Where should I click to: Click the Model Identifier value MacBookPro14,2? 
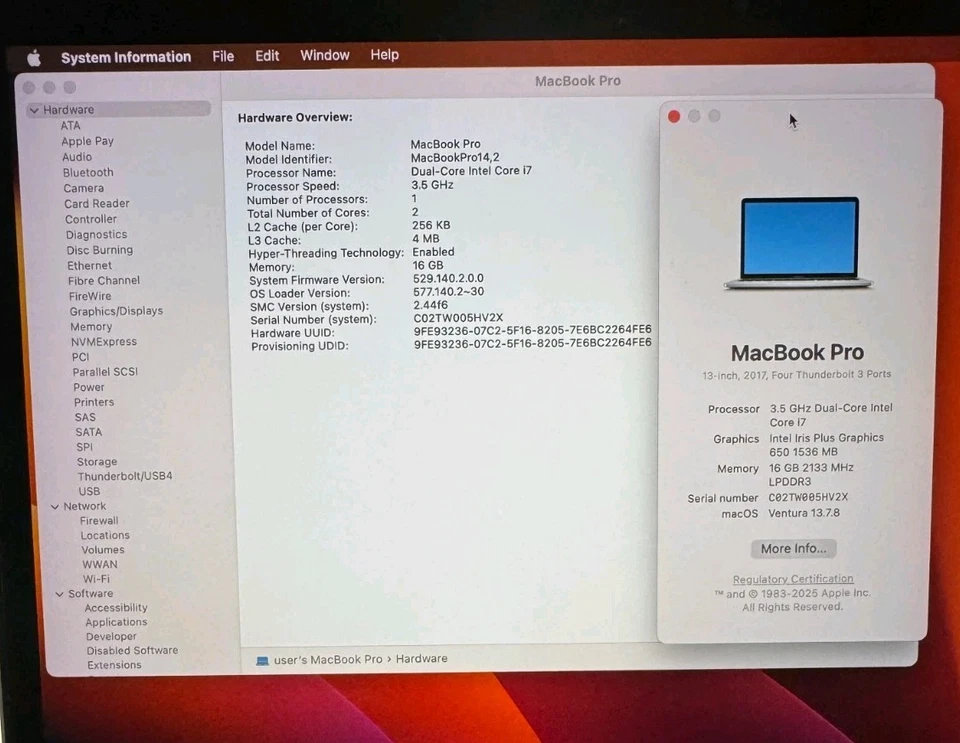[x=455, y=157]
